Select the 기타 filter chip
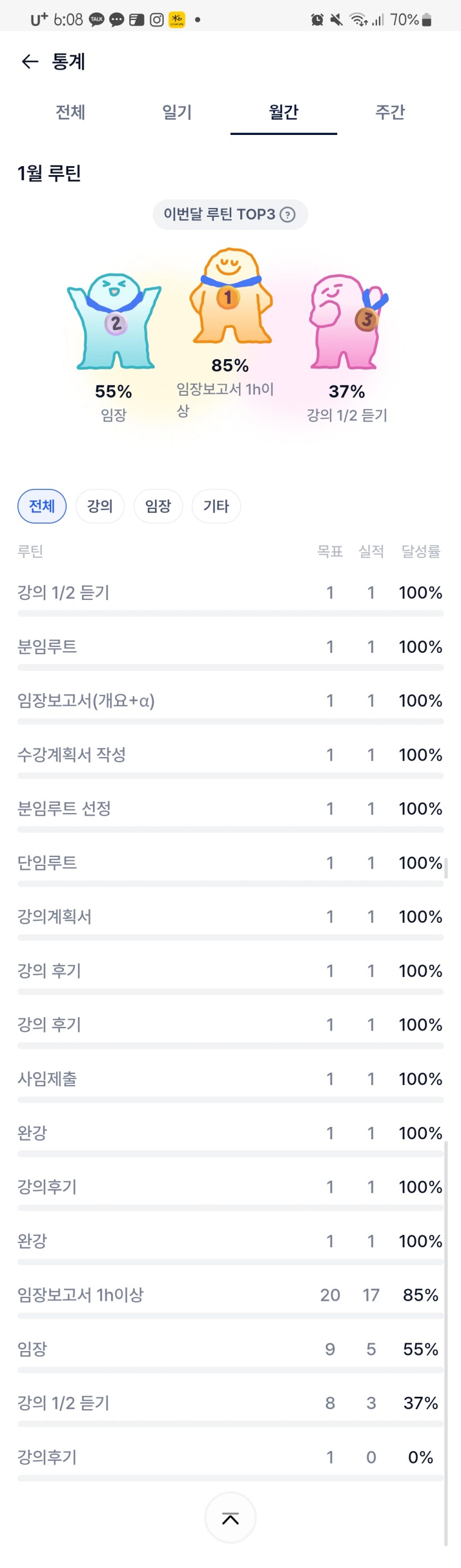Viewport: 461px width, 1568px height. (x=216, y=506)
